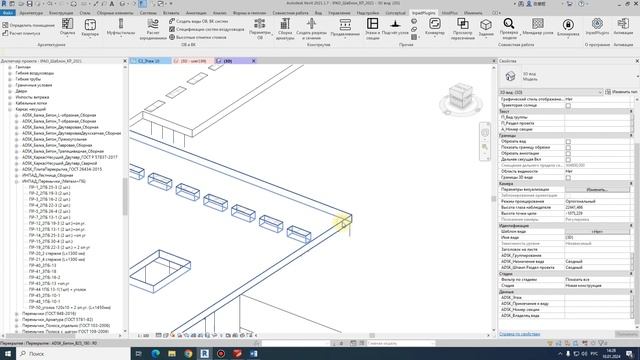The image size is (640, 360).
Task: Click Windows Start button
Action: pyautogui.click(x=7, y=353)
